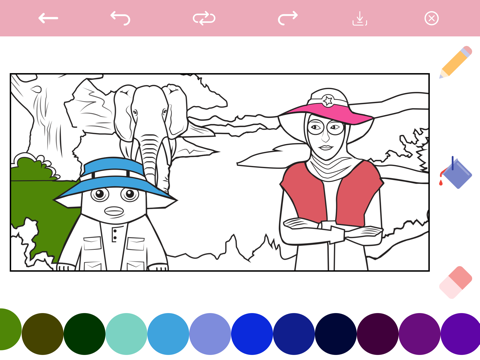Pick the medium purple color swatch
Screen dimensions: 480x360
(420, 334)
